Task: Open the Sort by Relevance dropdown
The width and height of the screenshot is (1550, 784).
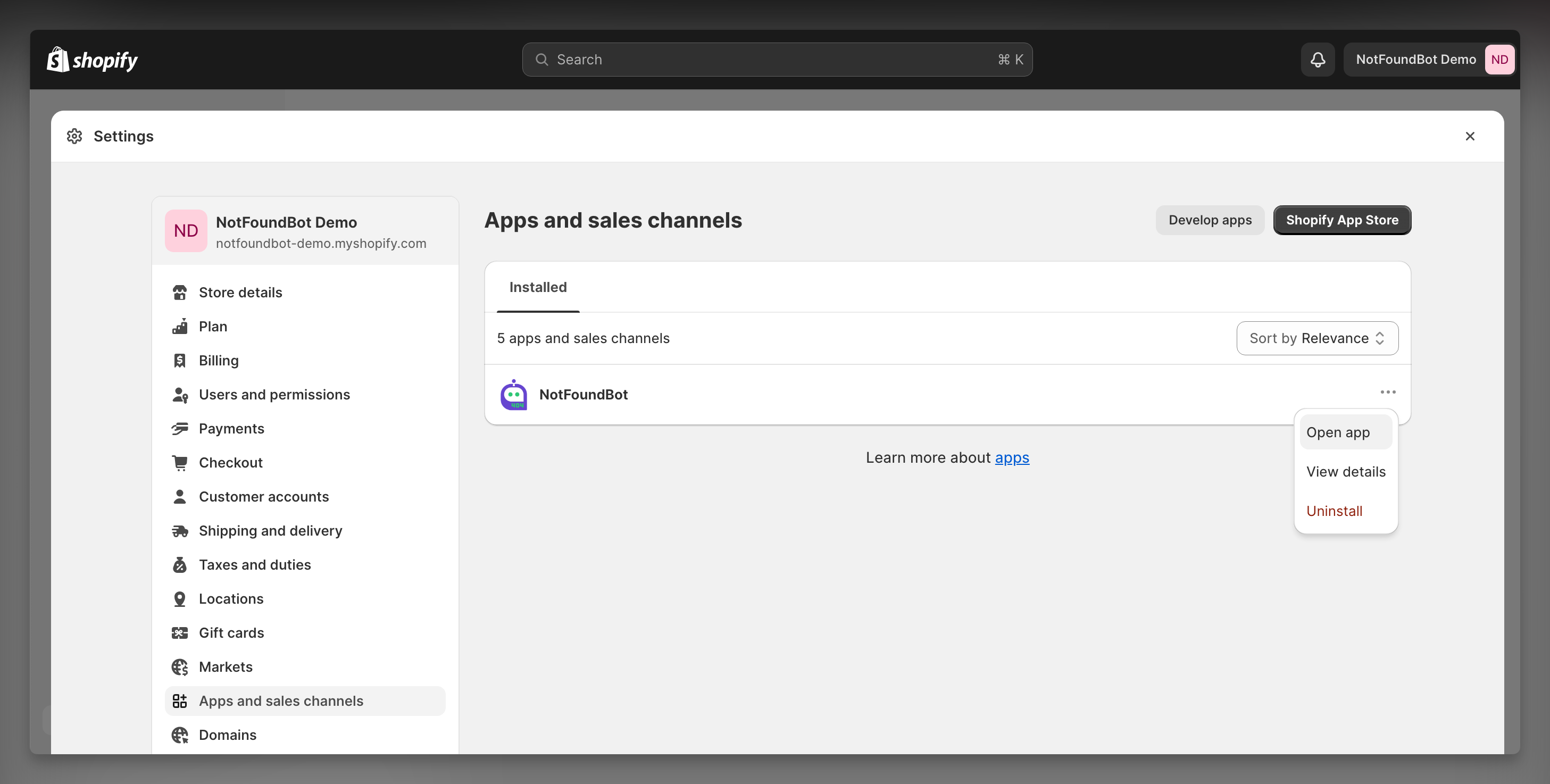Action: tap(1316, 338)
